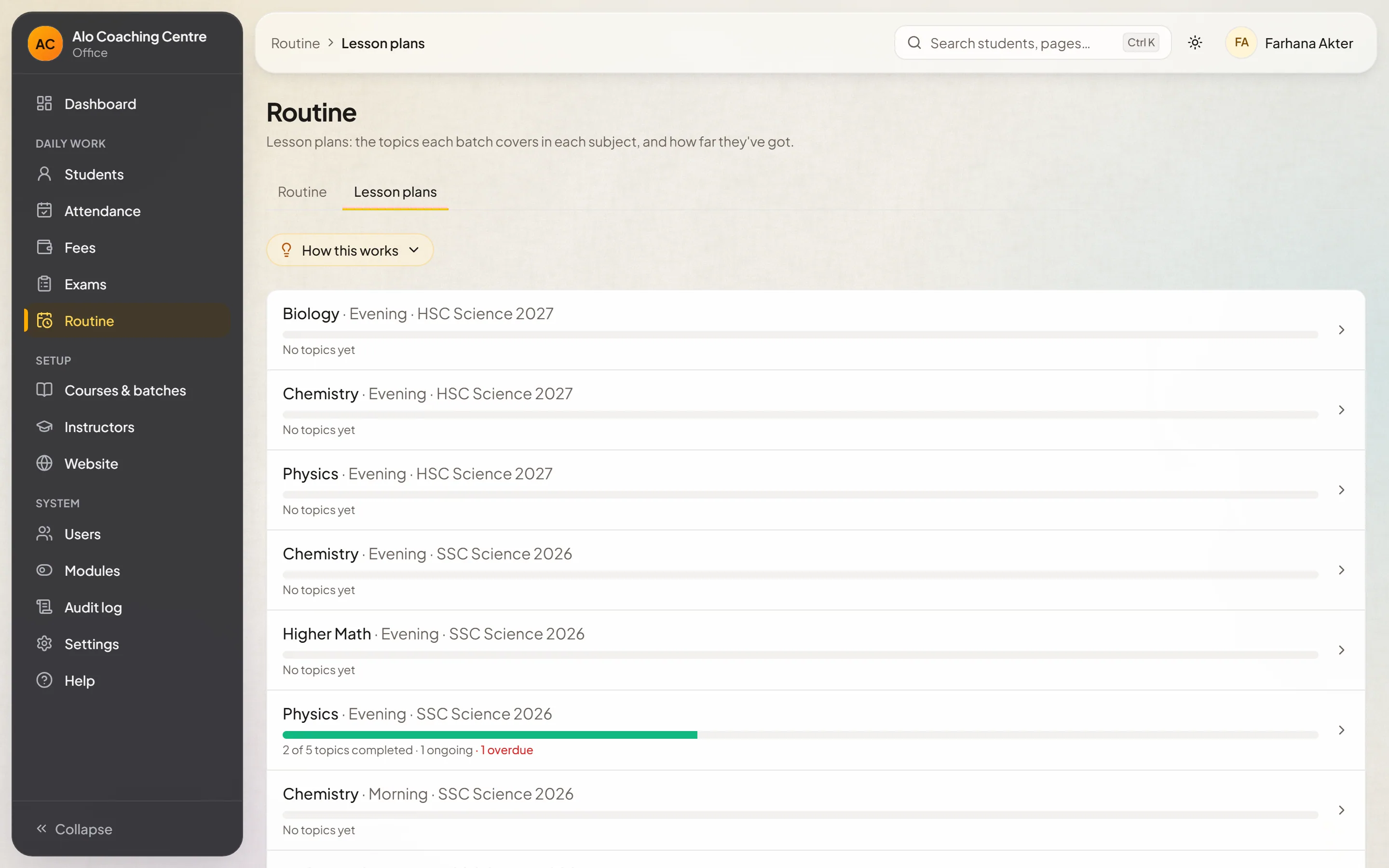Screen dimensions: 1389x868
Task: Click the Attendance calendar-check icon
Action: [x=44, y=211]
